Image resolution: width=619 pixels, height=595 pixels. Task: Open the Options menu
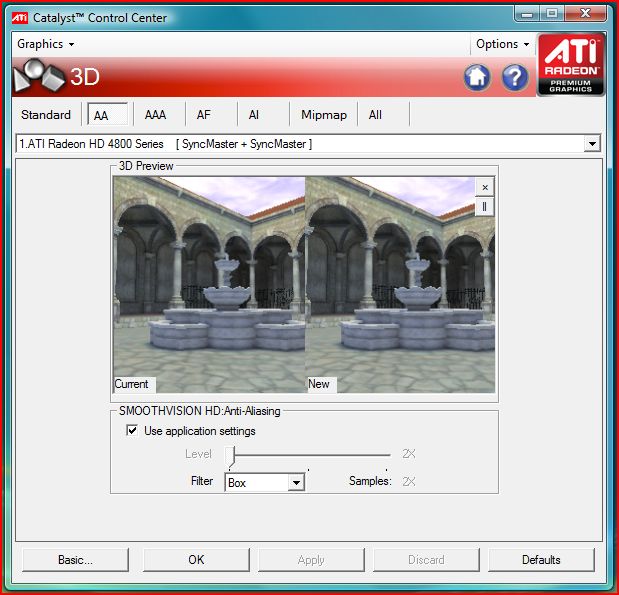pyautogui.click(x=502, y=44)
